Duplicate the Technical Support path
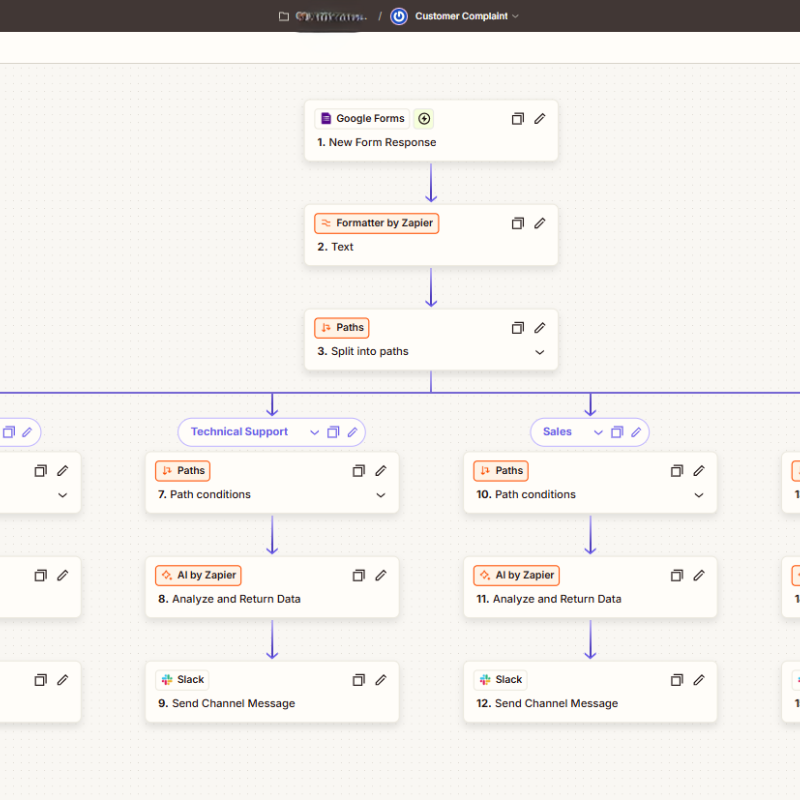Image resolution: width=800 pixels, height=800 pixels. click(333, 432)
